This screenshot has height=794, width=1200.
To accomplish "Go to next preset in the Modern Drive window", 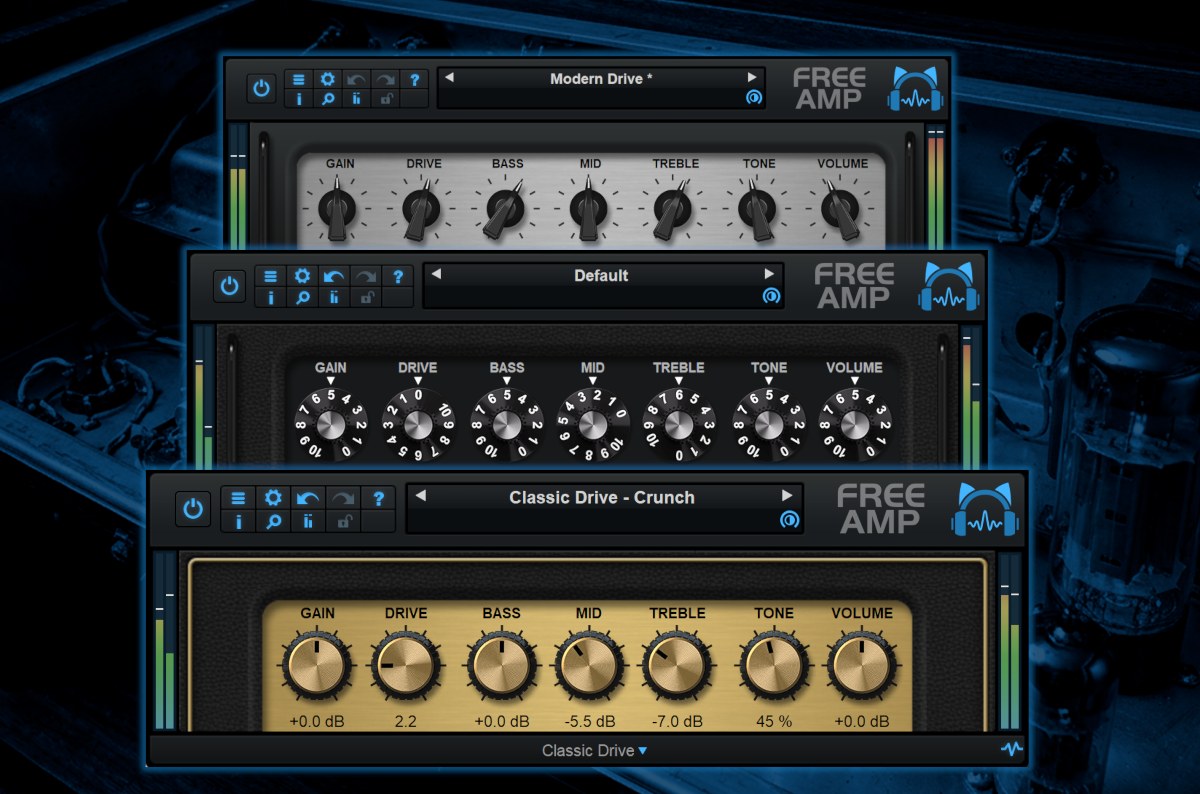I will pos(752,77).
